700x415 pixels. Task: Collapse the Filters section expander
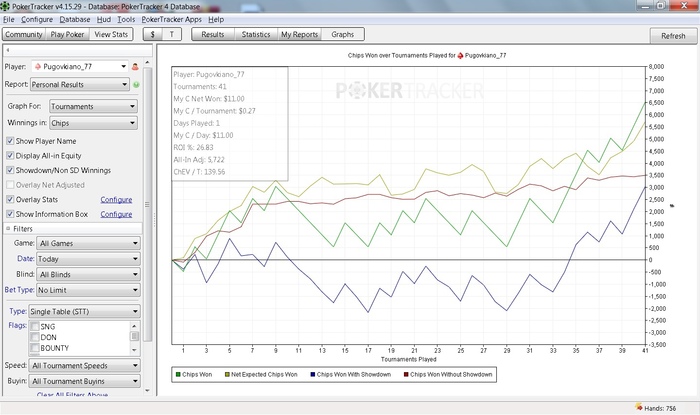click(x=8, y=228)
